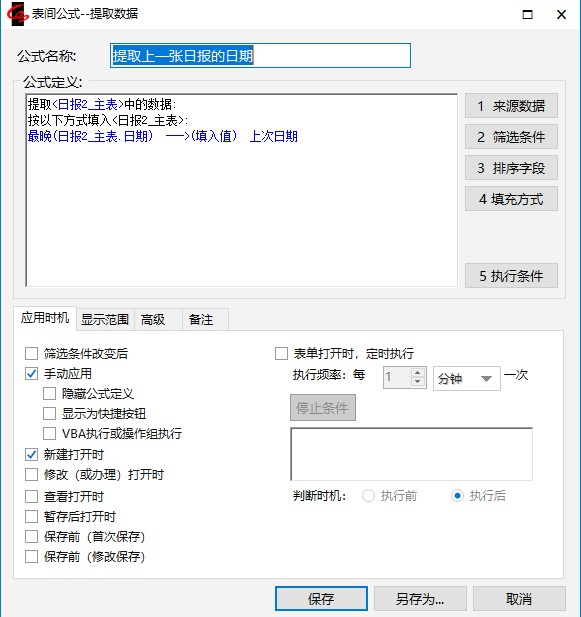The width and height of the screenshot is (581, 617).
Task: Enable the 保存前（首次保存）checkbox
Action: click(x=31, y=536)
